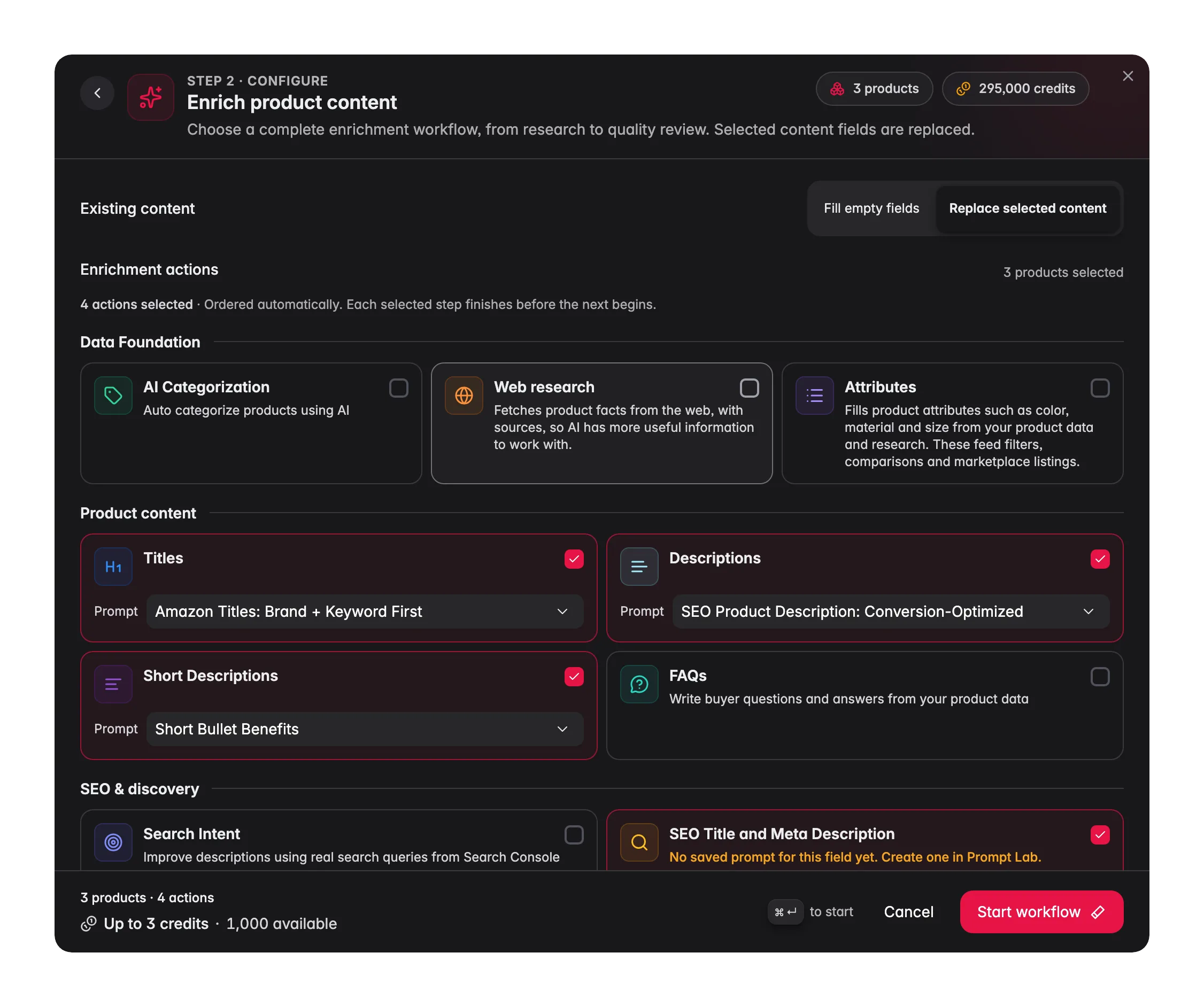Click the FAQs question bubble icon
The width and height of the screenshot is (1204, 1007).
pyautogui.click(x=639, y=684)
